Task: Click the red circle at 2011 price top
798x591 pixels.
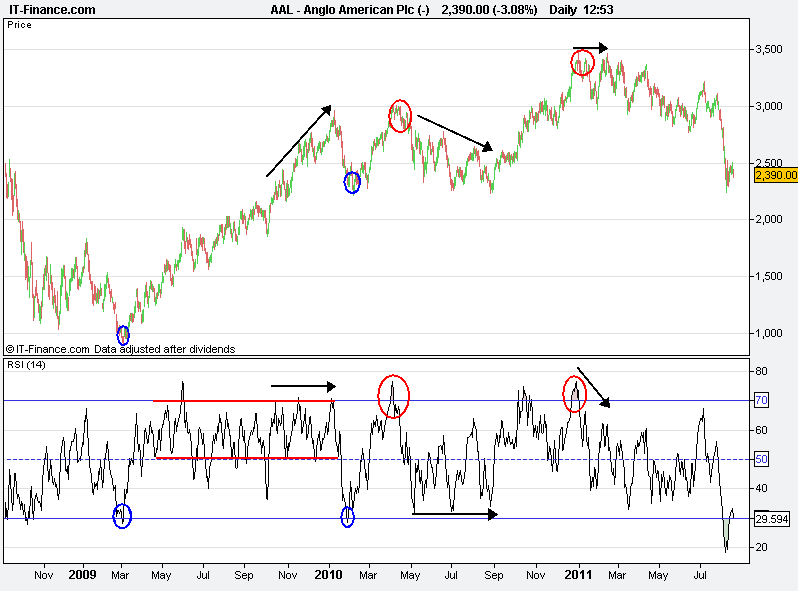Action: pyautogui.click(x=582, y=63)
